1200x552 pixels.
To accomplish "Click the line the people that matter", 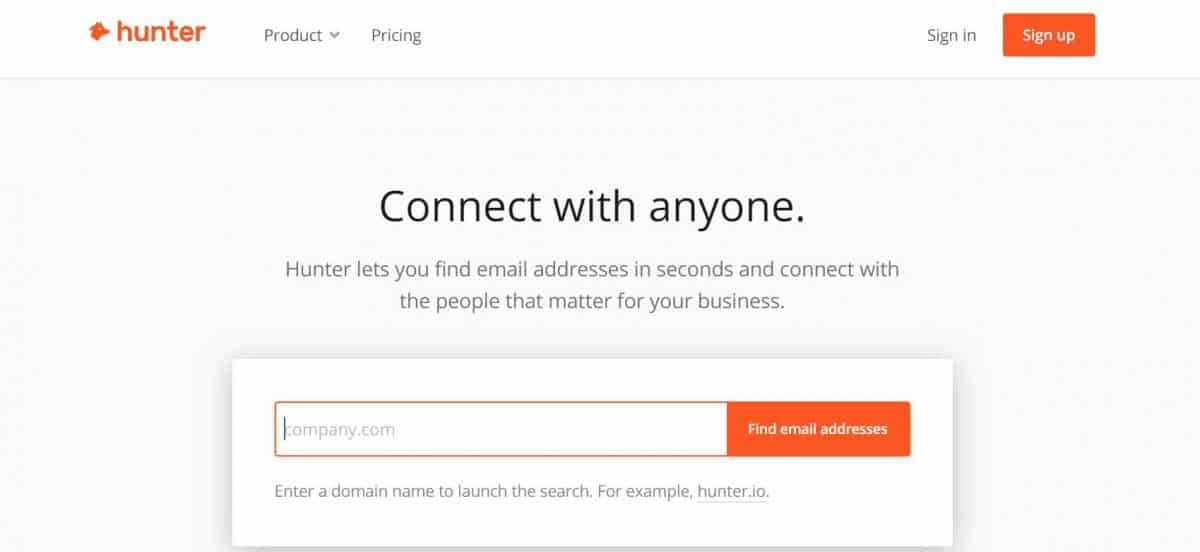I will [592, 301].
